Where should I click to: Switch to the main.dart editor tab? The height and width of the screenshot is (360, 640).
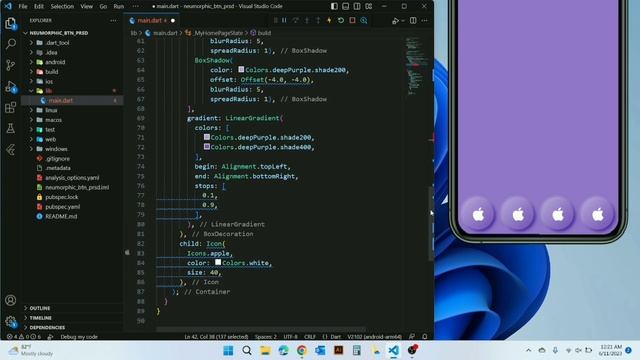pyautogui.click(x=150, y=20)
